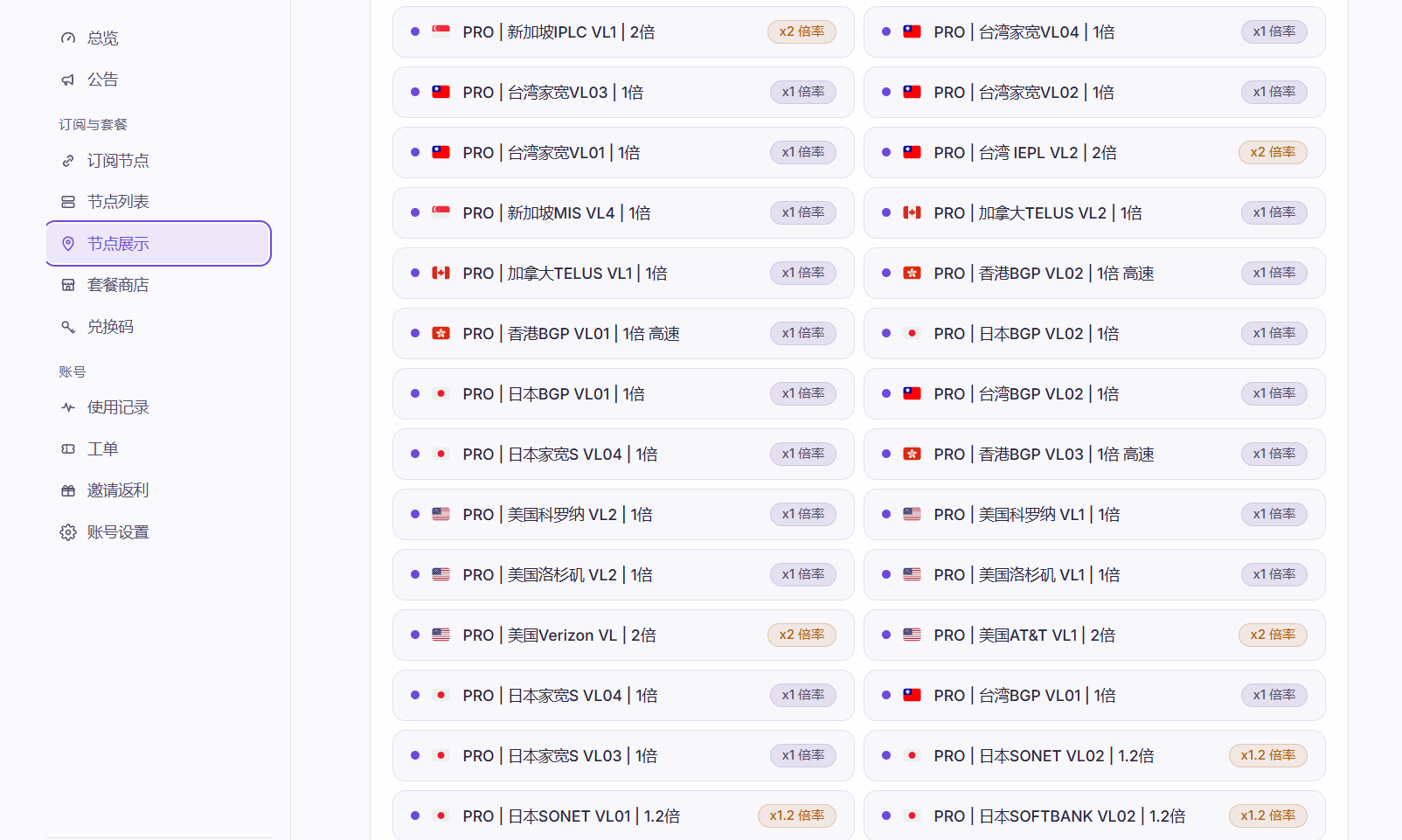This screenshot has height=840, width=1402.
Task: Select node text 'PRO | 美国科罗纳 VL1 | 1倍'
Action: tap(1027, 515)
